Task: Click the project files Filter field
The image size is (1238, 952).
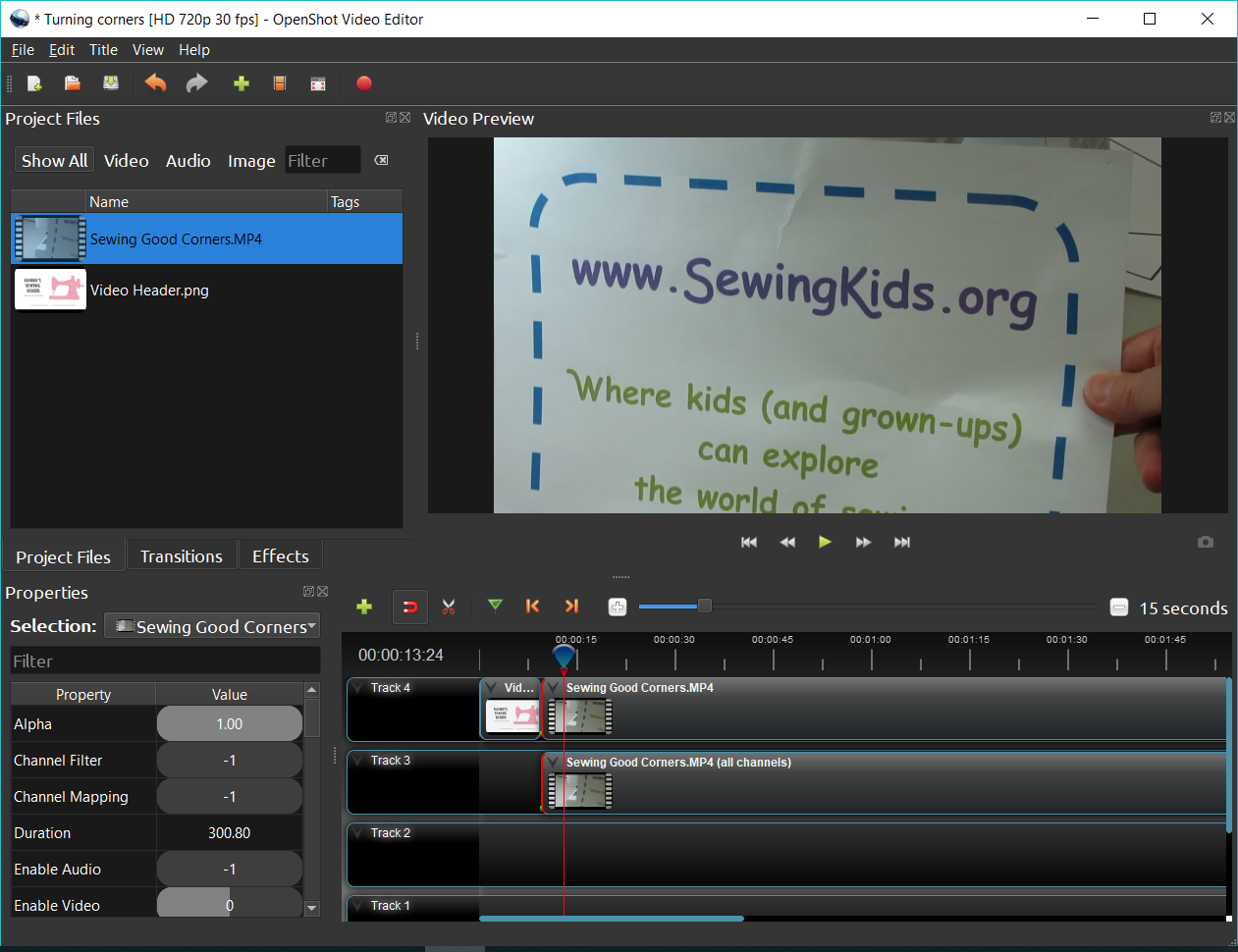Action: (323, 161)
